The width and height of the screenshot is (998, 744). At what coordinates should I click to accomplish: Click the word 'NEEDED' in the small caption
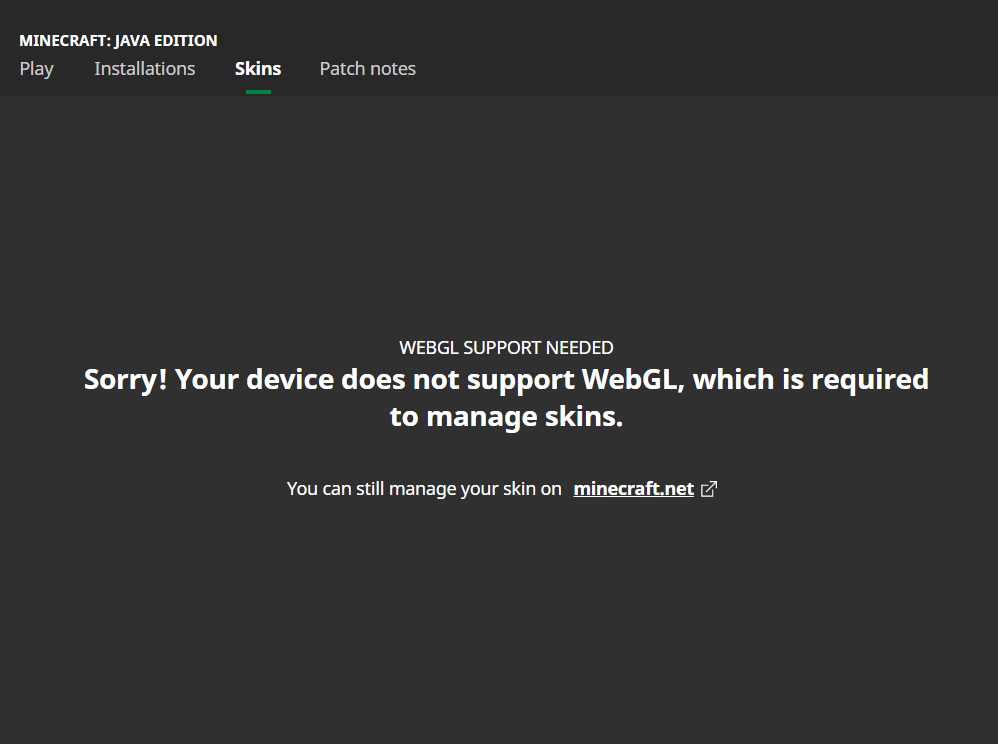tap(579, 347)
